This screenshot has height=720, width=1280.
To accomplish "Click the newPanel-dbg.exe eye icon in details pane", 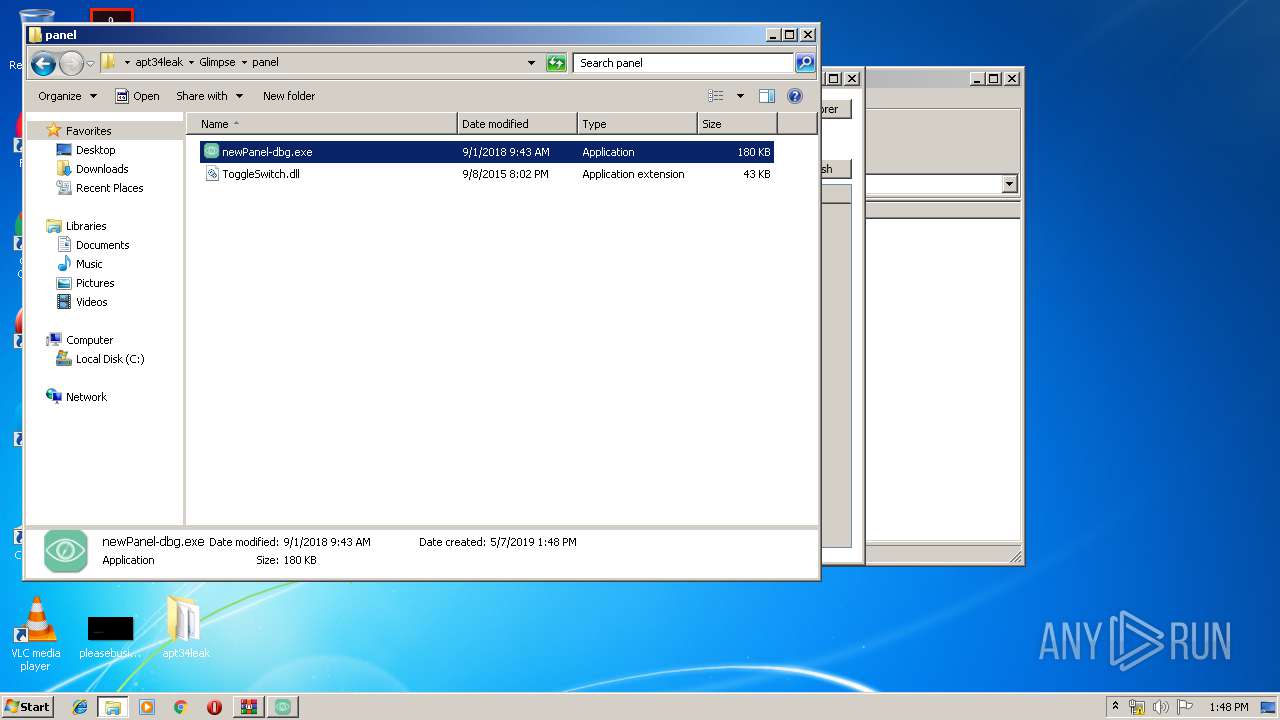I will click(66, 551).
